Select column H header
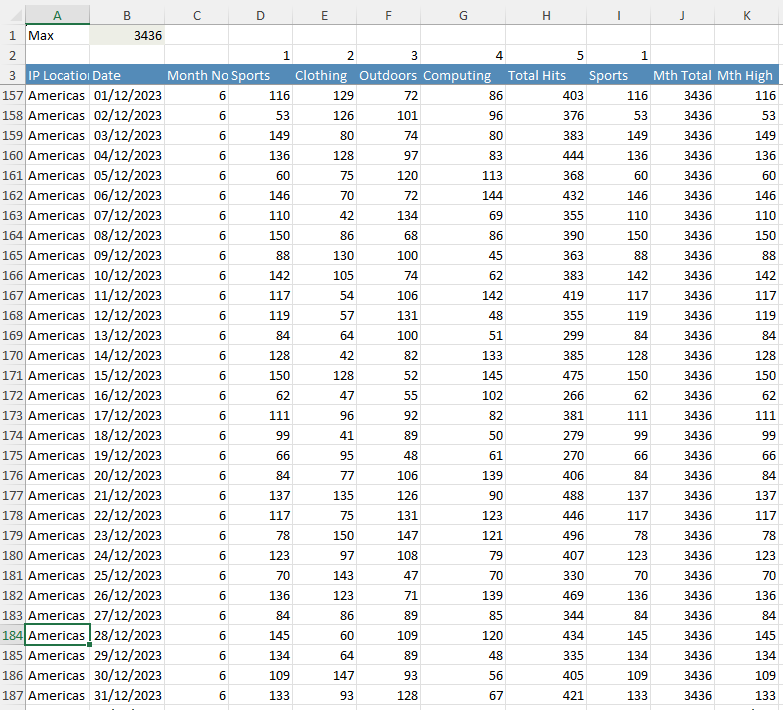This screenshot has height=710, width=783. coord(546,15)
